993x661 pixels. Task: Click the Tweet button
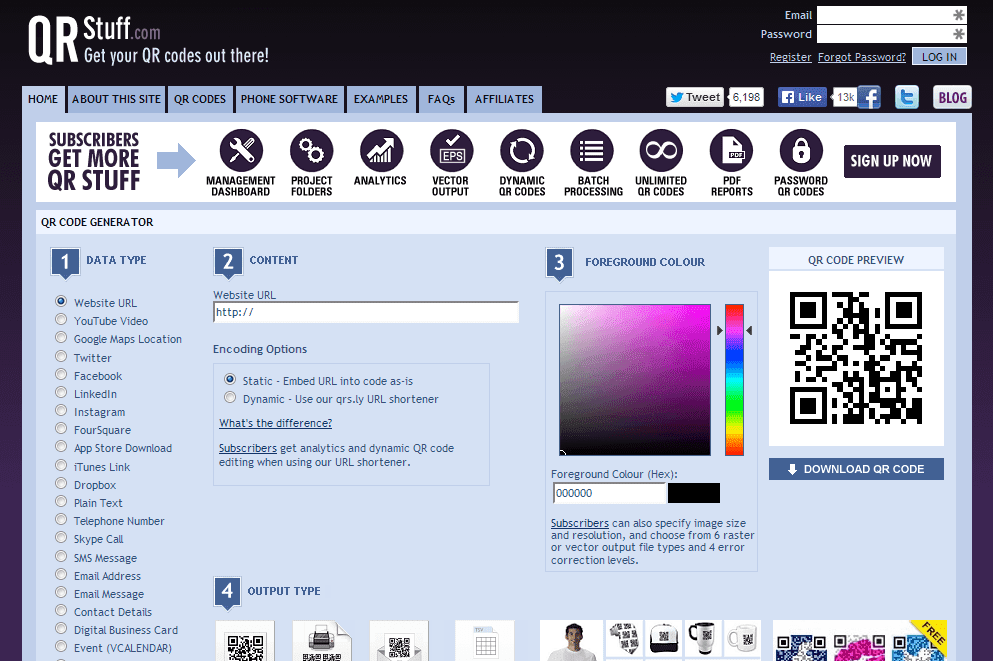(x=695, y=97)
